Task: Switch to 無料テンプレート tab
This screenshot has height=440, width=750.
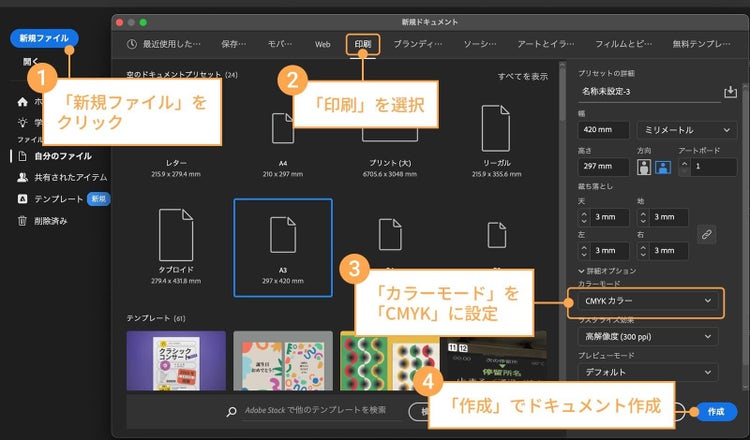Action: point(701,44)
